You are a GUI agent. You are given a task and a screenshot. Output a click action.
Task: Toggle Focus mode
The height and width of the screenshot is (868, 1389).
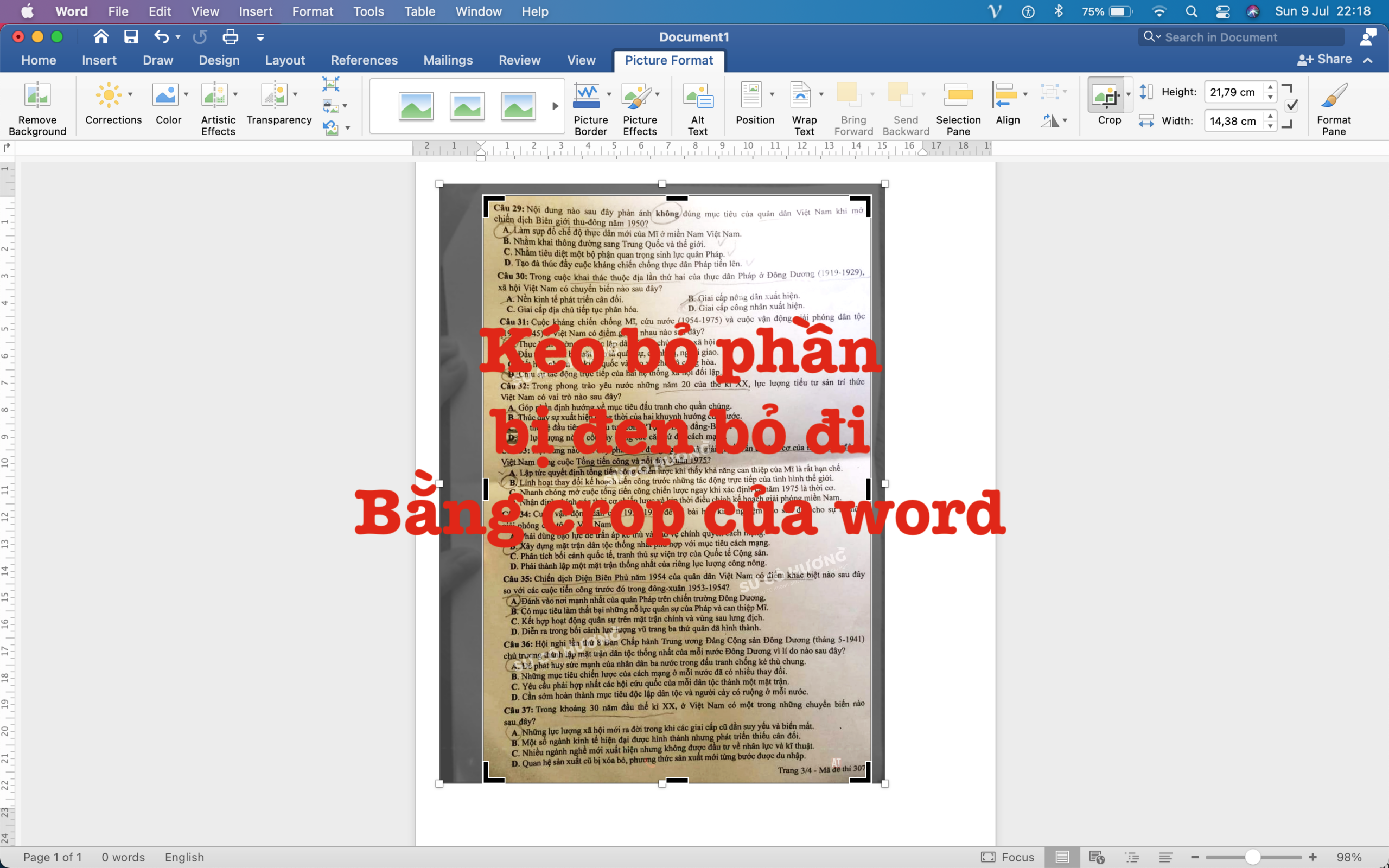[1008, 857]
